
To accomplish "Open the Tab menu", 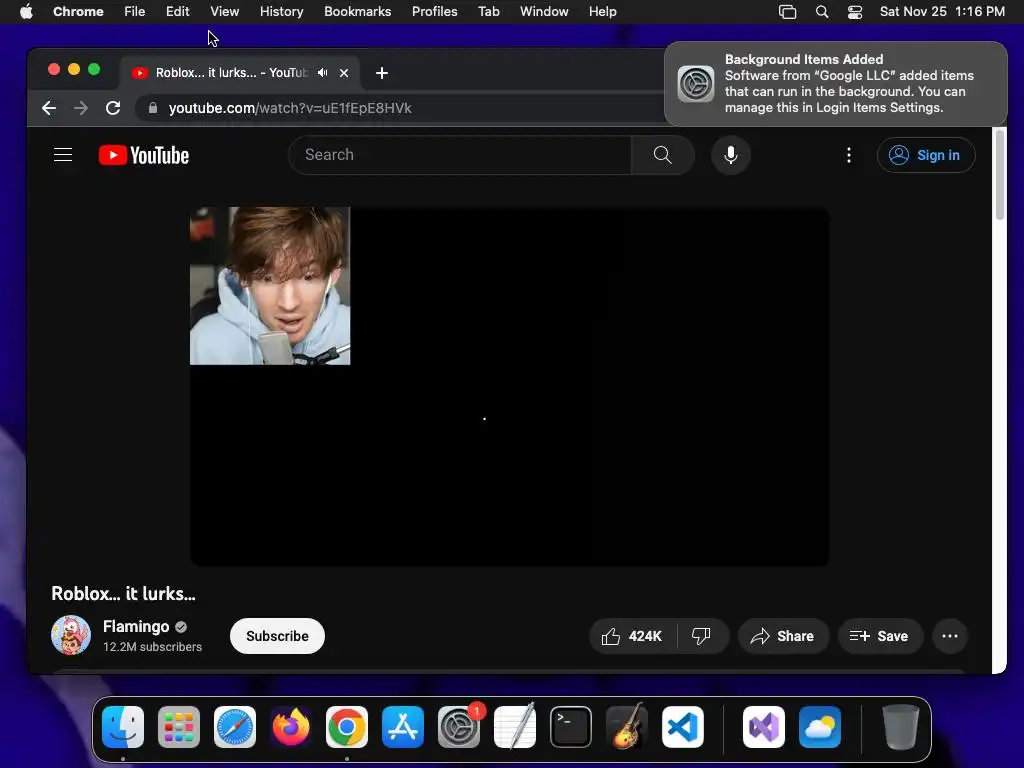I will pos(488,12).
